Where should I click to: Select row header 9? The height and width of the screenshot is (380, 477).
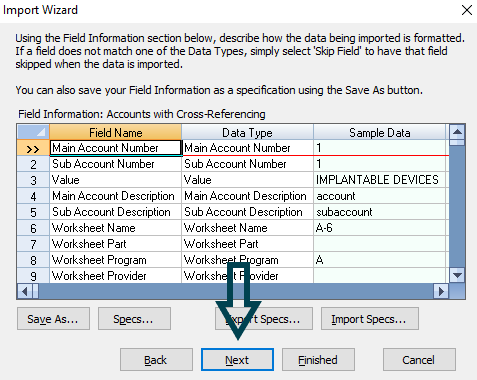pos(33,276)
